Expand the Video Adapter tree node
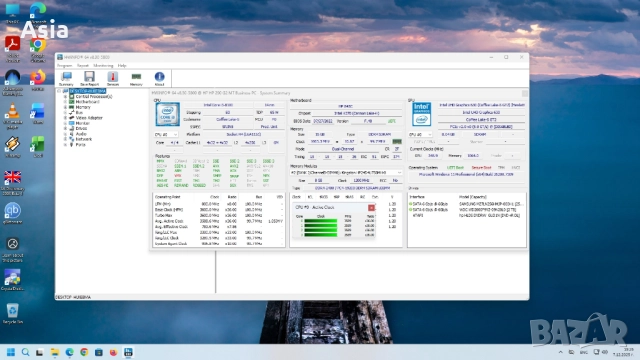This screenshot has width=640, height=360. tap(65, 118)
